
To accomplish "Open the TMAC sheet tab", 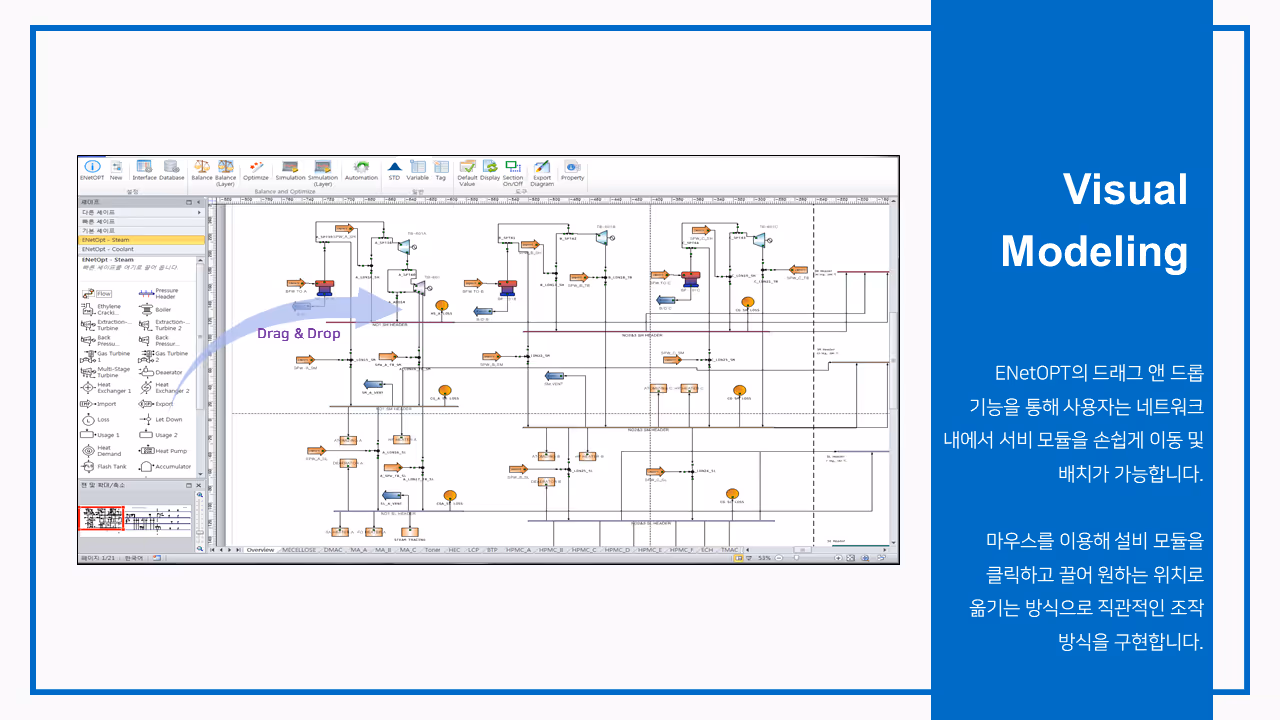I will point(730,550).
